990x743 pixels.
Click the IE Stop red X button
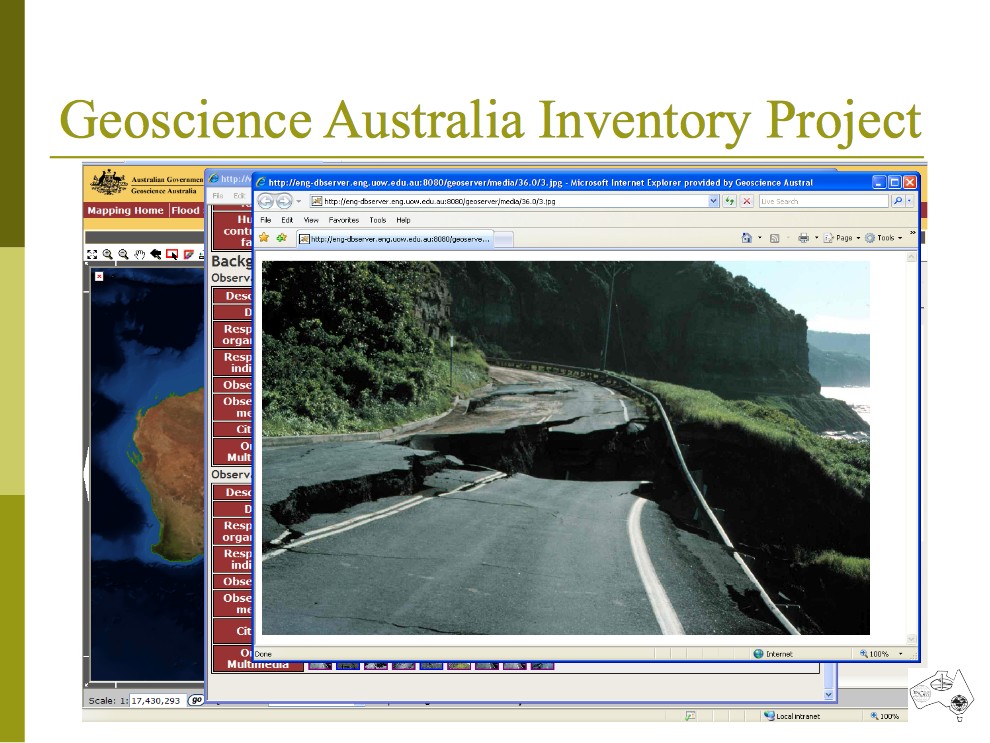746,201
